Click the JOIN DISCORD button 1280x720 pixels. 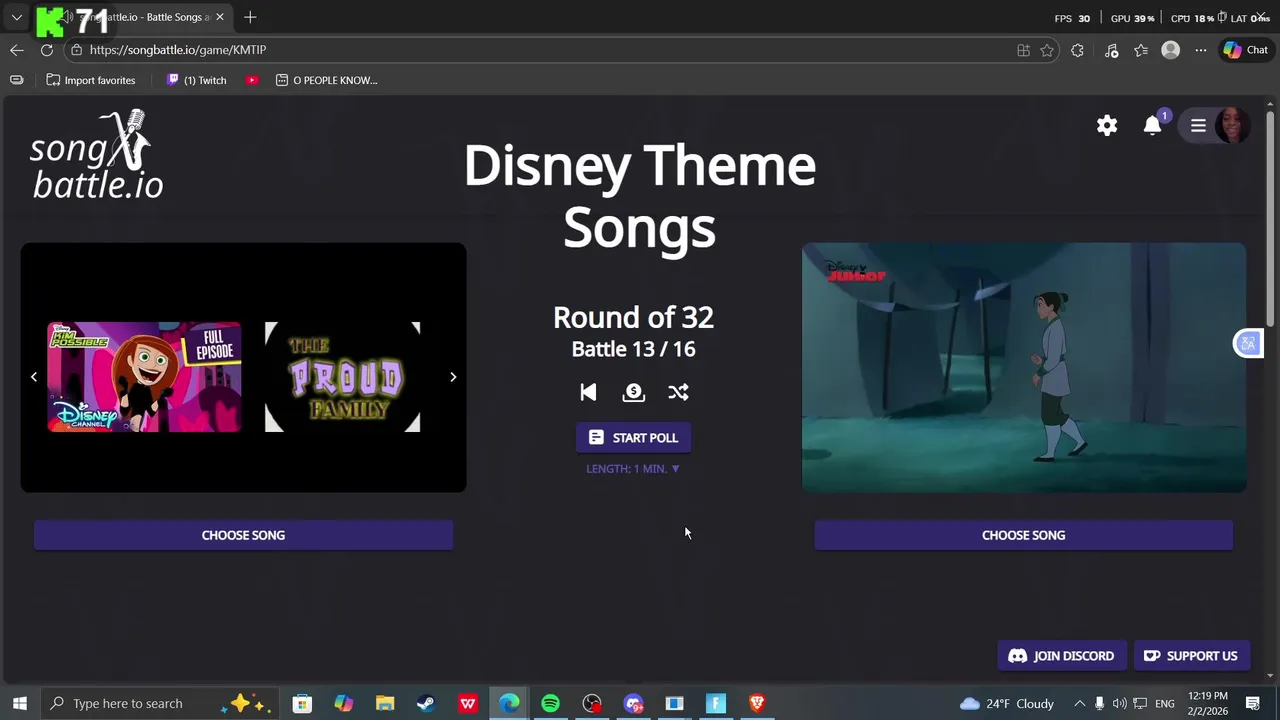[x=1061, y=656]
